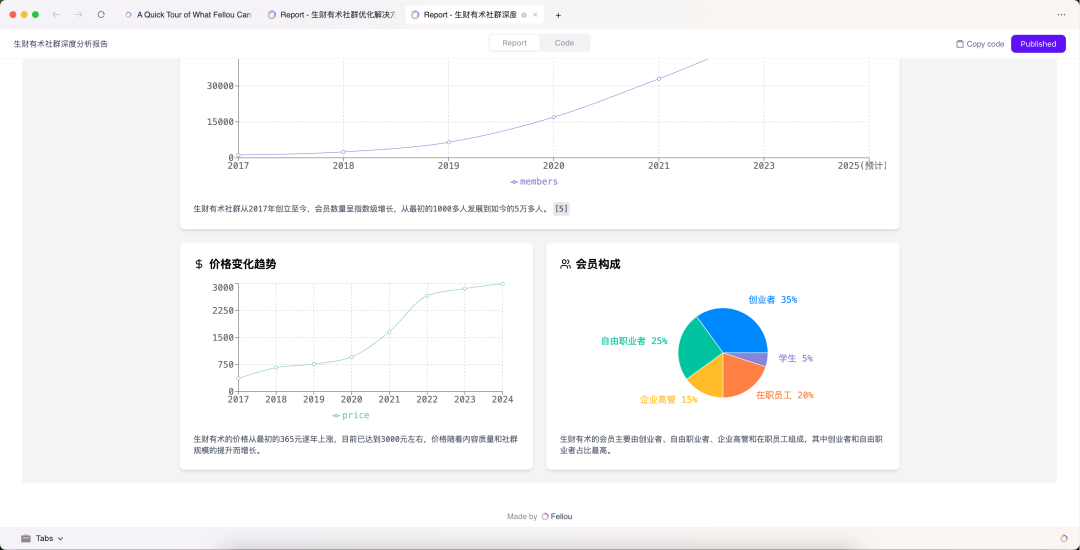Switch to the 生财有术社群优化解决 report tab
Screen dimensions: 1080x550
coord(331,15)
